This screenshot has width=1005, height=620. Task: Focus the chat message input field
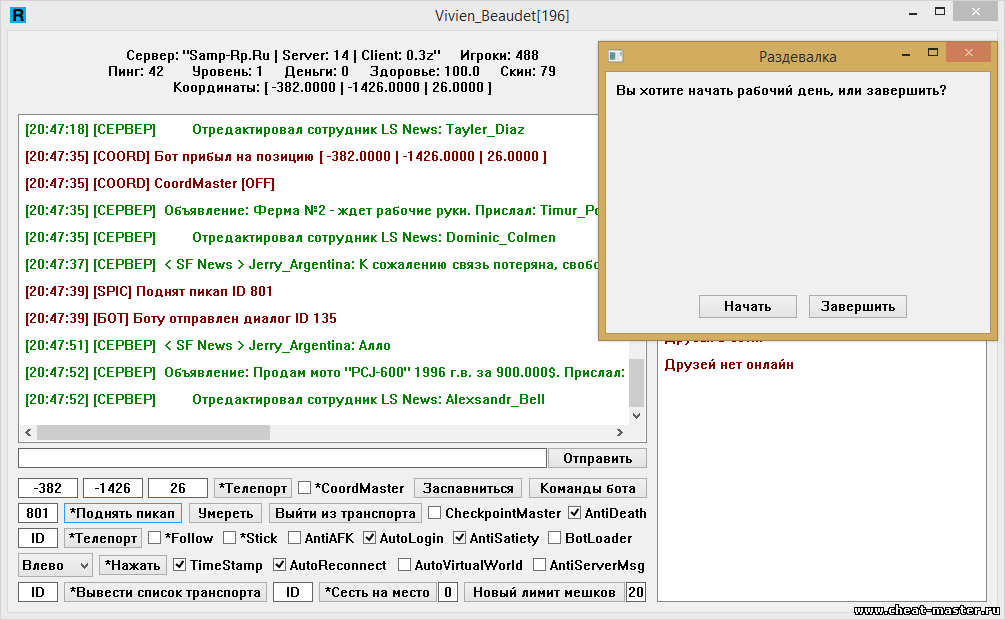[x=282, y=458]
